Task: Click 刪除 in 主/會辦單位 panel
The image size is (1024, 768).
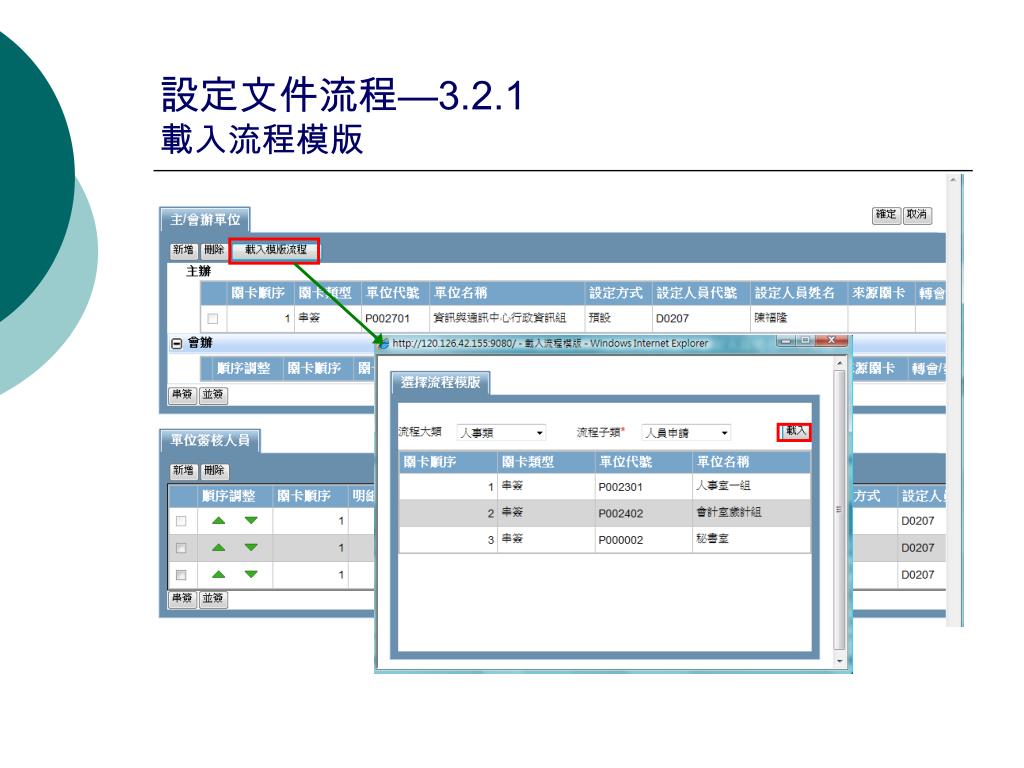Action: coord(214,250)
